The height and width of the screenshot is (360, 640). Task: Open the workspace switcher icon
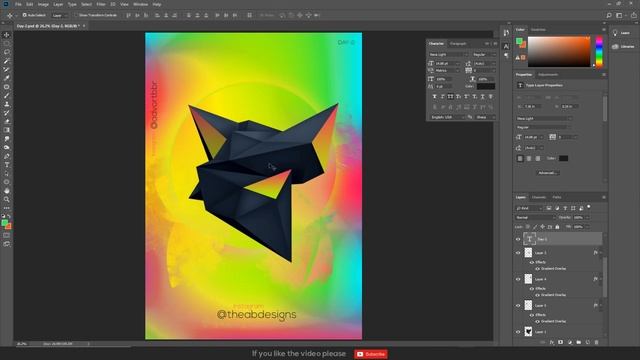coord(619,15)
